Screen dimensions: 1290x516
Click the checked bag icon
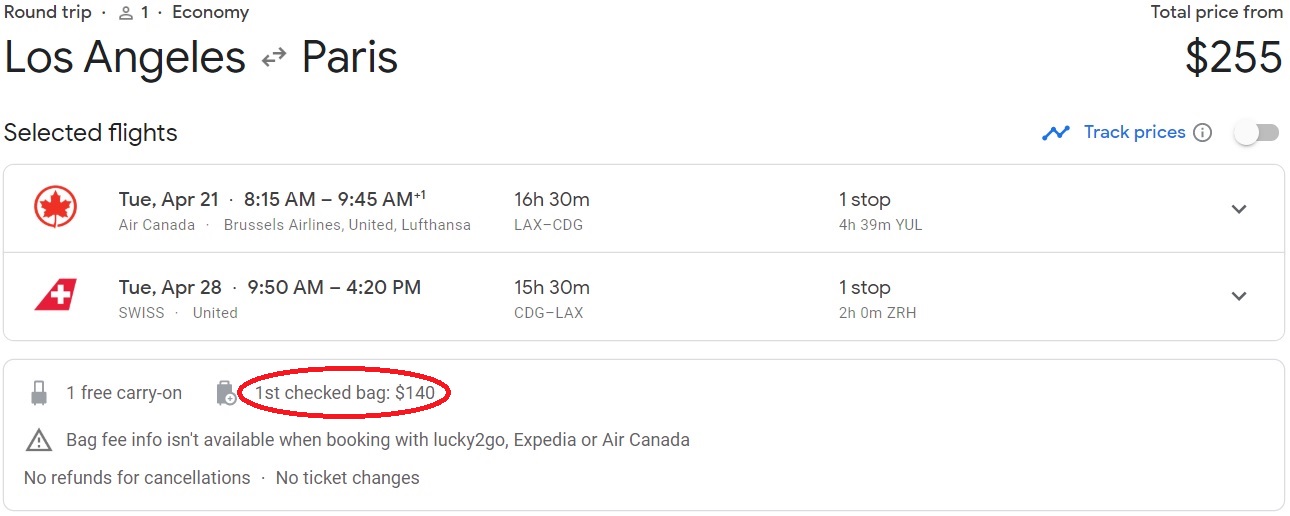(x=226, y=393)
